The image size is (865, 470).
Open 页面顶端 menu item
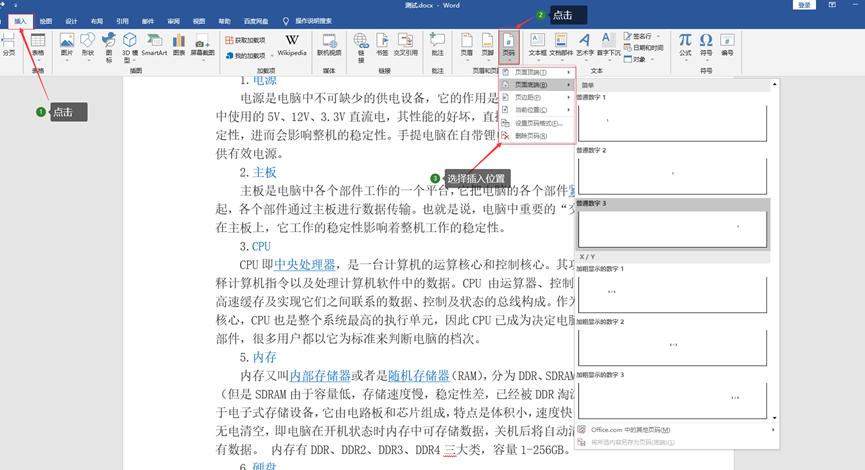(537, 72)
